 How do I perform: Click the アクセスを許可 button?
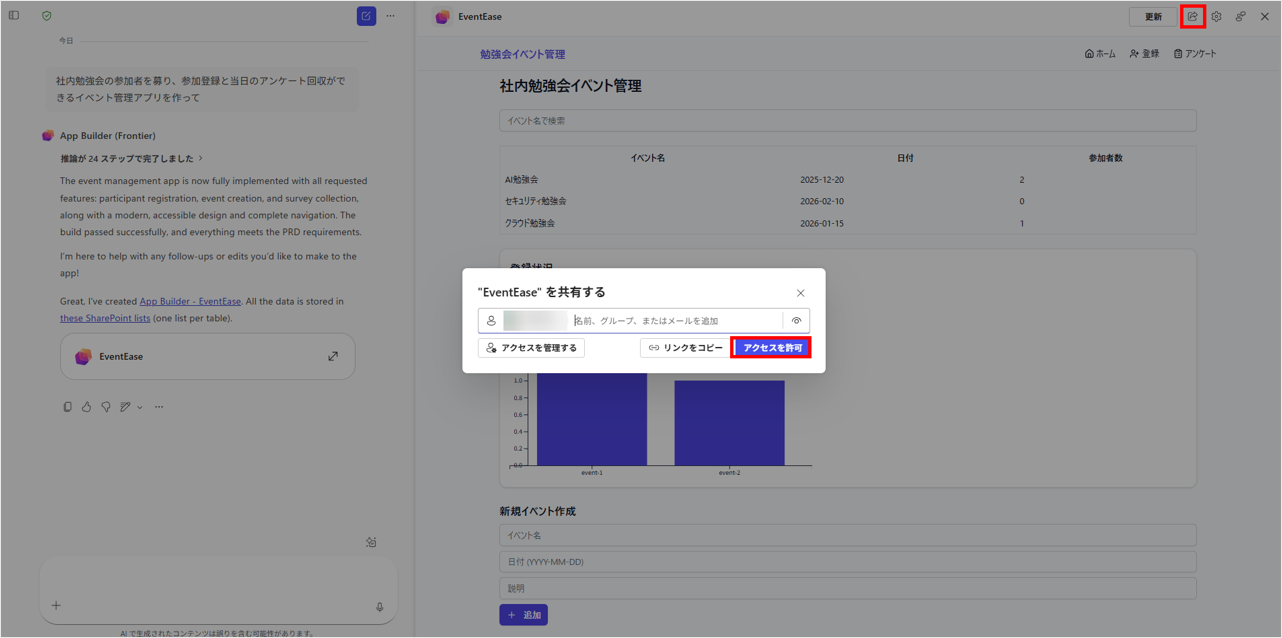pos(772,348)
